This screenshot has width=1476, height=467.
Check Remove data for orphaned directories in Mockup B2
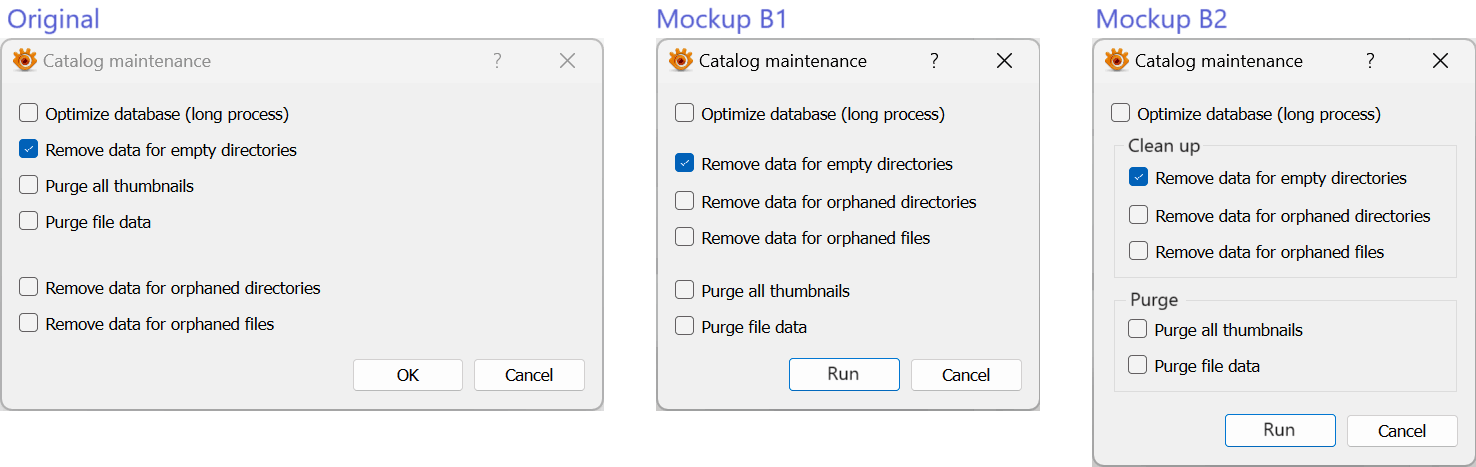point(1139,216)
